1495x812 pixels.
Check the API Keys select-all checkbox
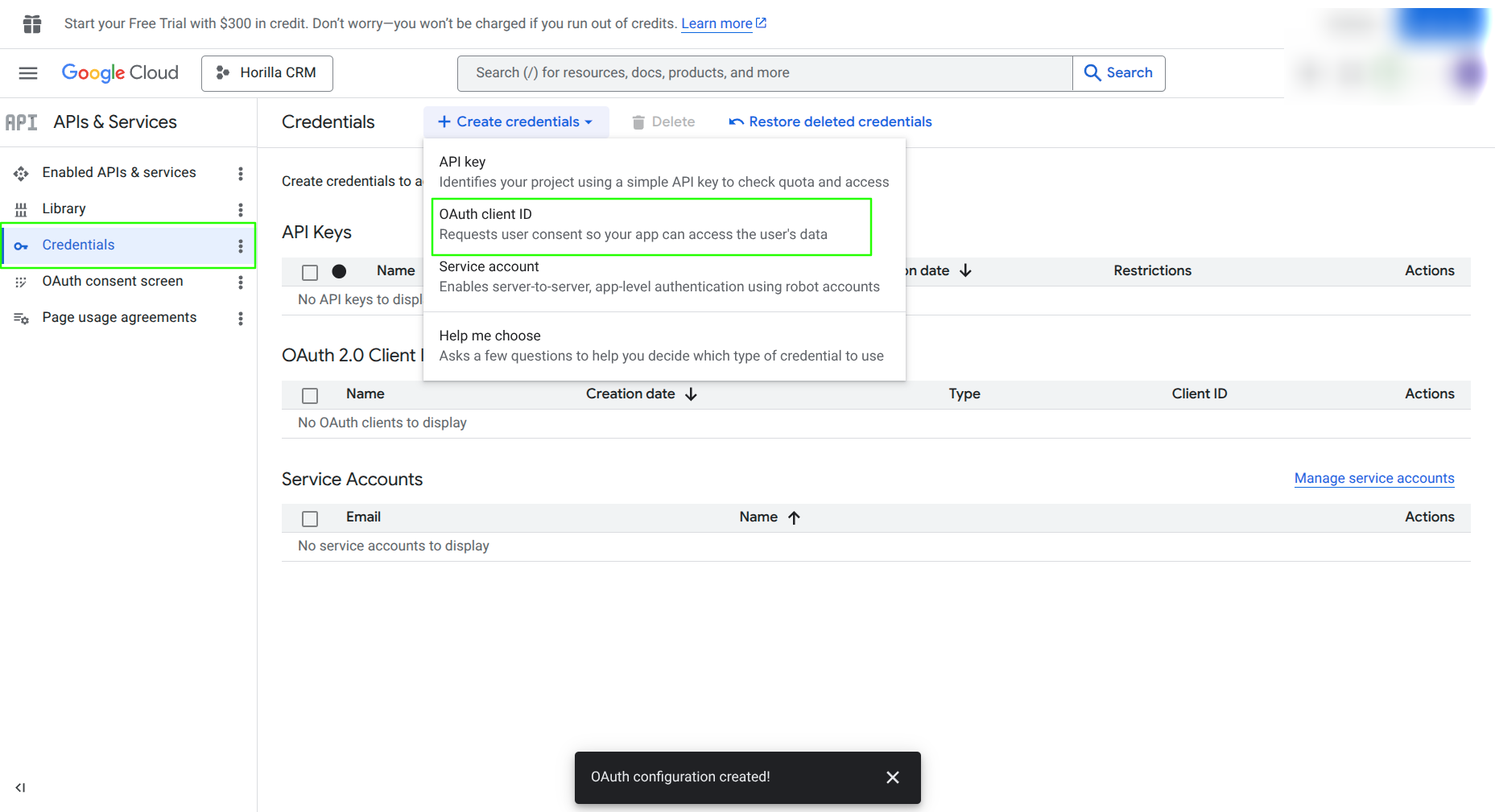coord(310,273)
